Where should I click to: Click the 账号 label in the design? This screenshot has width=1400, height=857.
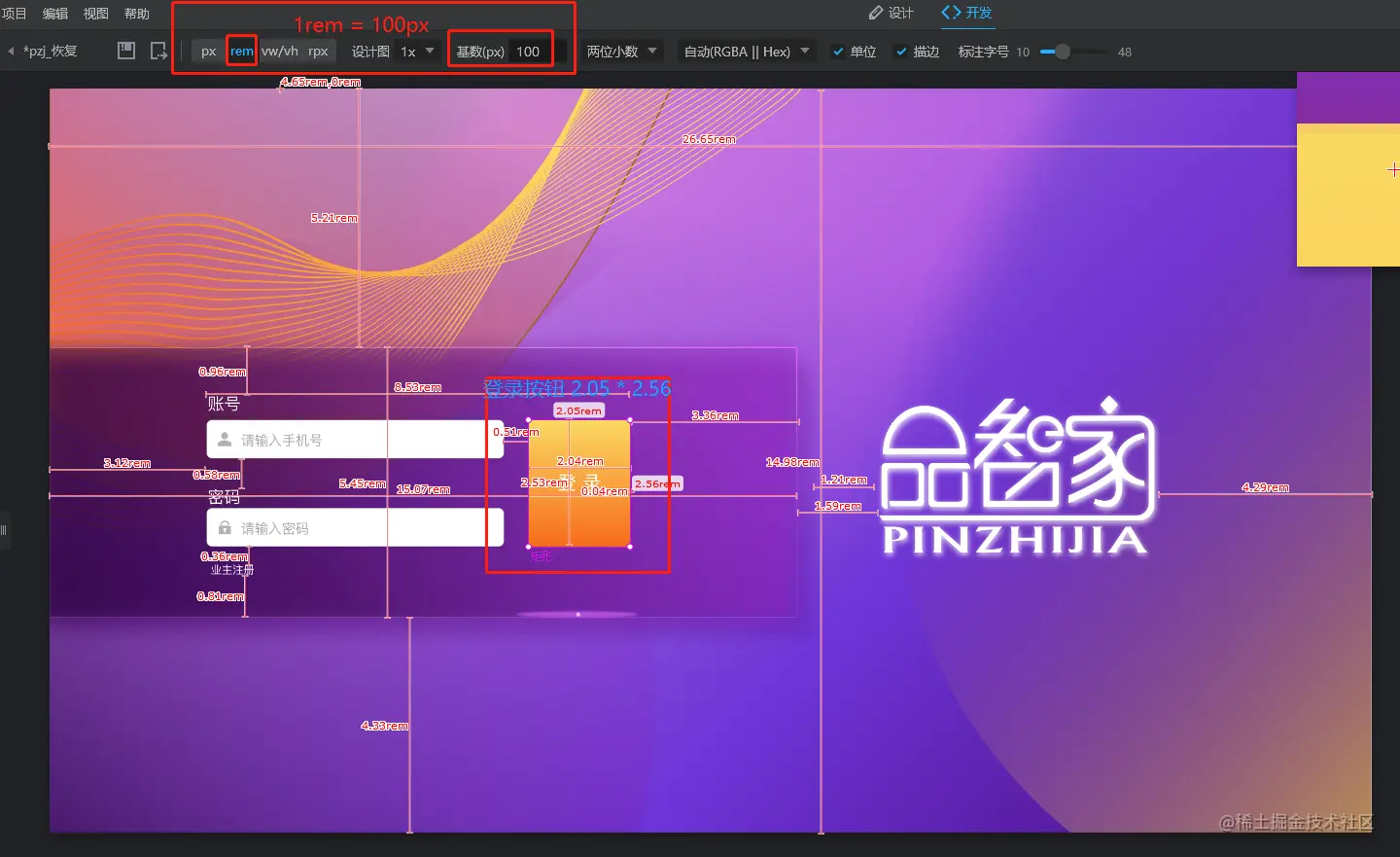coord(224,404)
